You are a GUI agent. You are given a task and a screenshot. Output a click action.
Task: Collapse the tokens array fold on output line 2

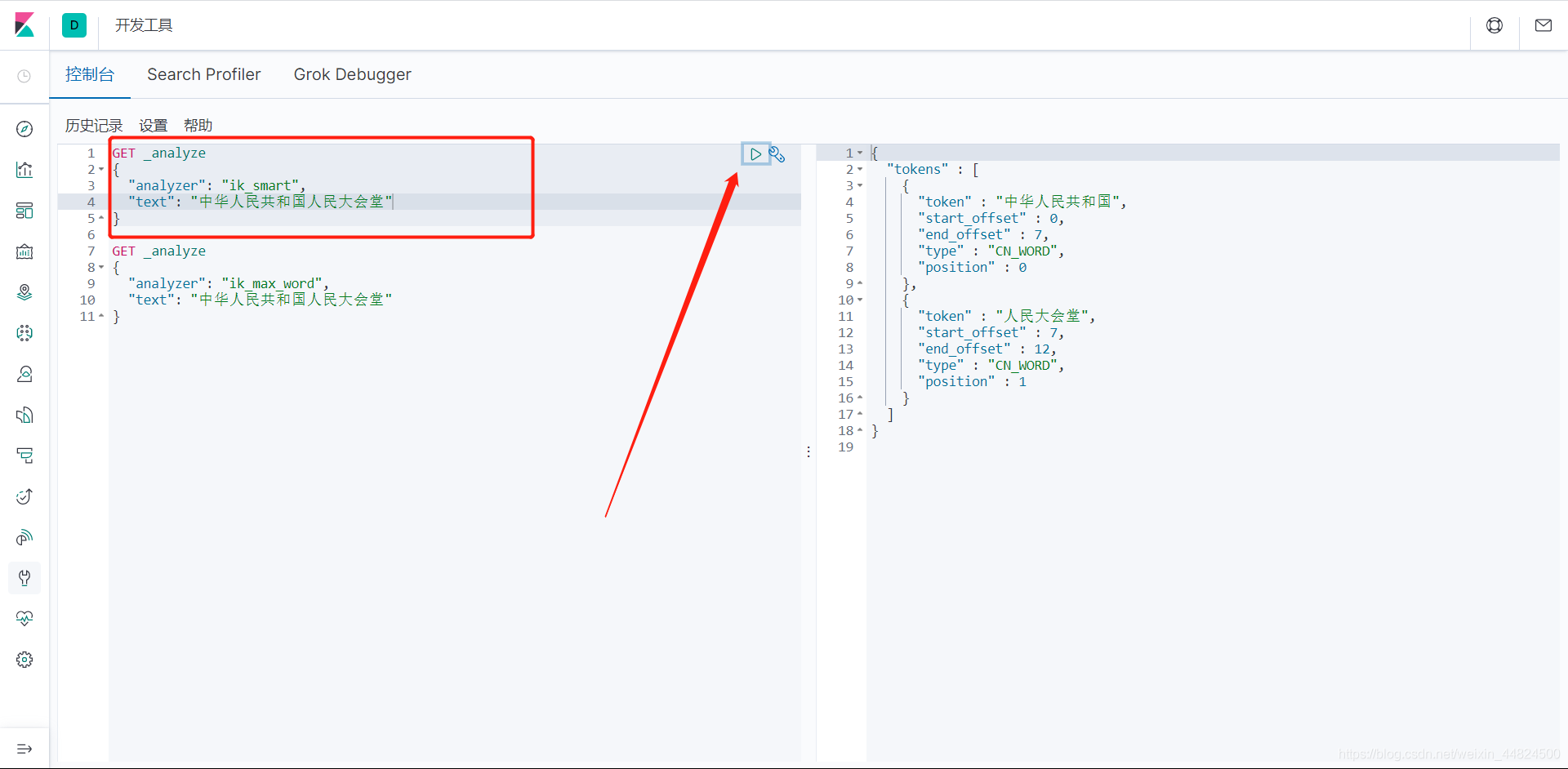point(860,170)
